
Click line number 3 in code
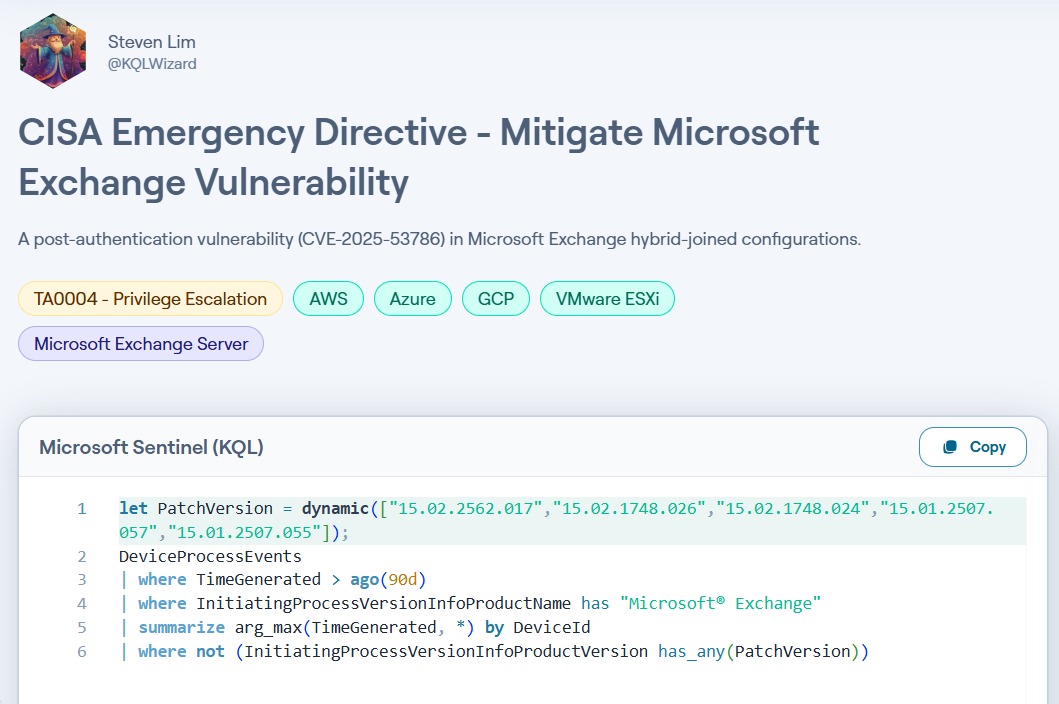click(x=82, y=580)
